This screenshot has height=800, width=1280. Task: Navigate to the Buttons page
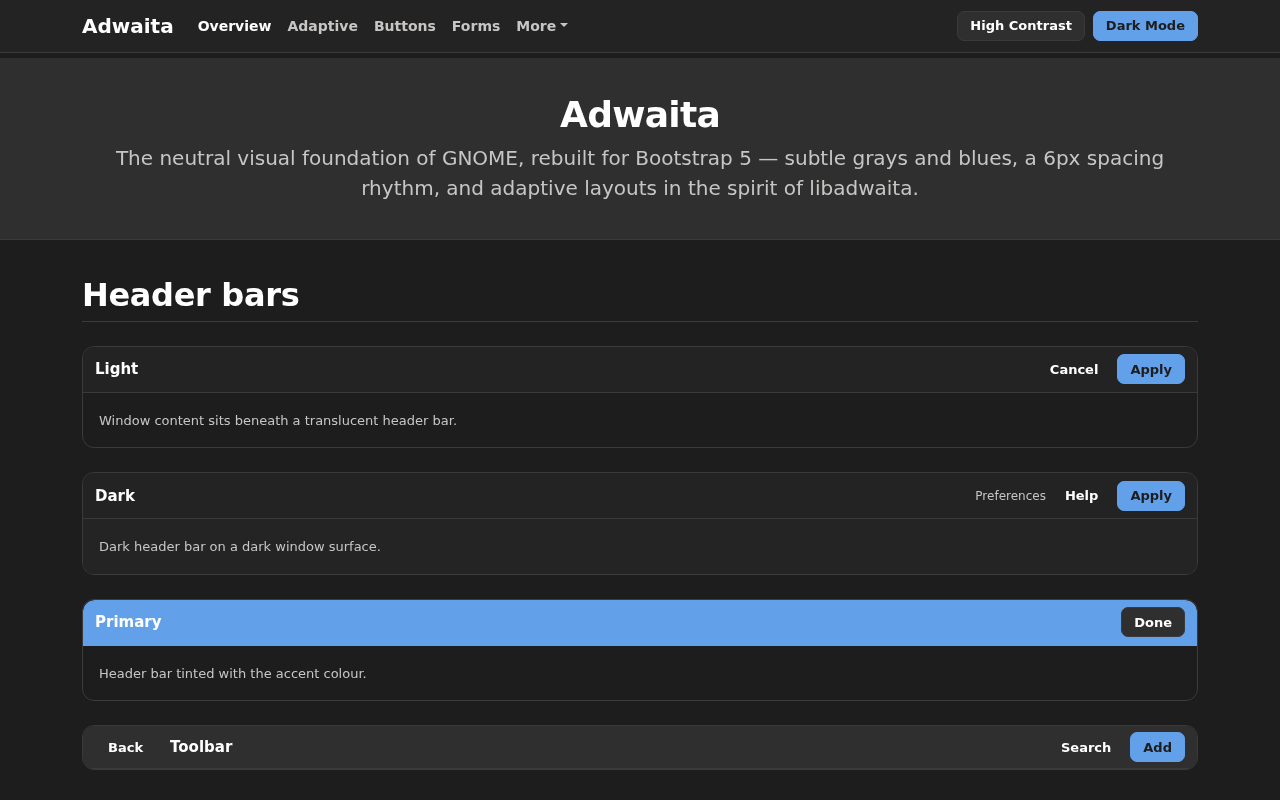coord(404,26)
